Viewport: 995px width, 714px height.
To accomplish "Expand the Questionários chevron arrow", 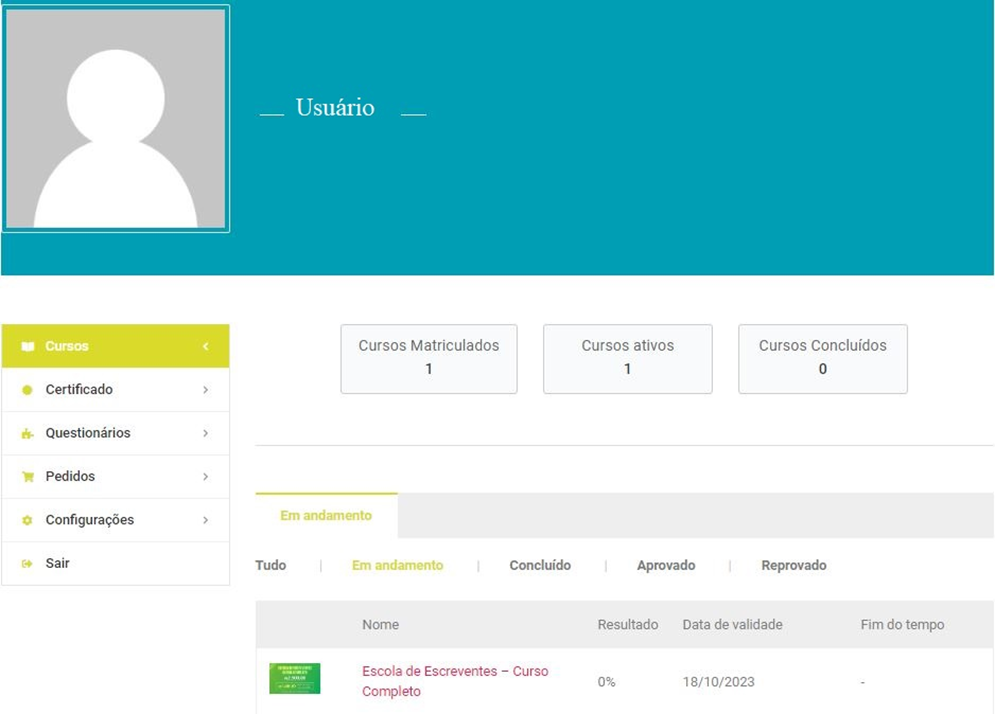I will [x=205, y=433].
